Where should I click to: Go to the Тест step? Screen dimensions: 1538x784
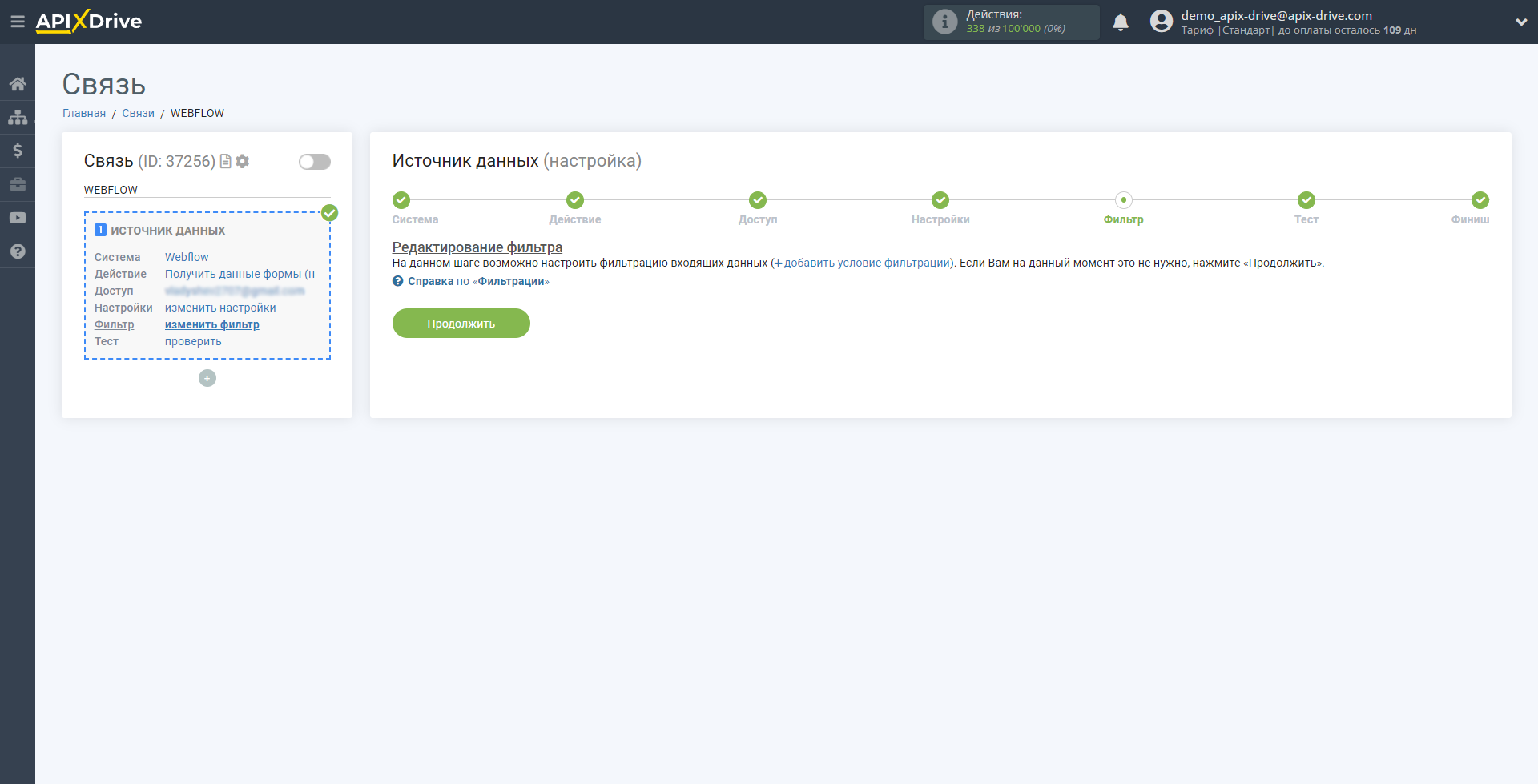[x=1306, y=200]
